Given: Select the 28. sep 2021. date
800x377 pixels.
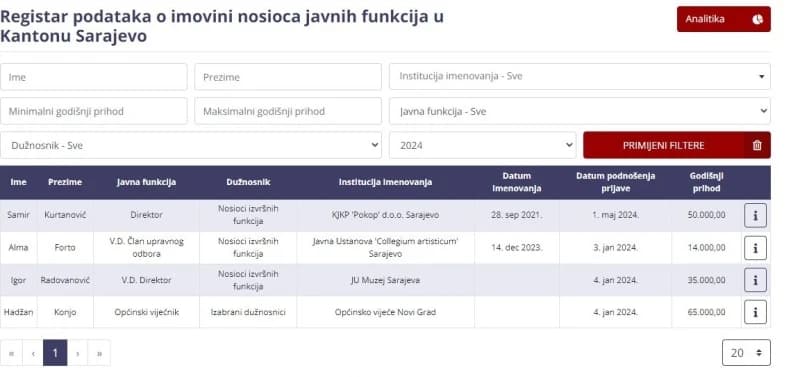Looking at the screenshot, I should 516,215.
